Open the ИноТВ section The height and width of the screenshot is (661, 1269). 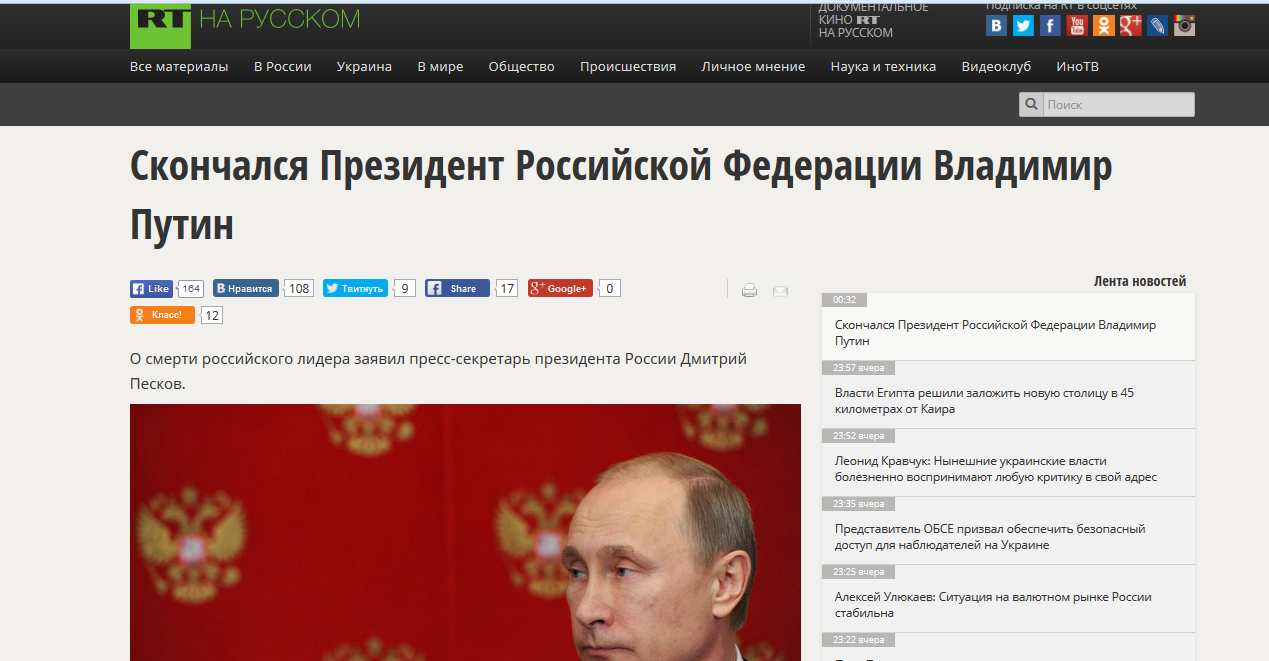pos(1077,67)
